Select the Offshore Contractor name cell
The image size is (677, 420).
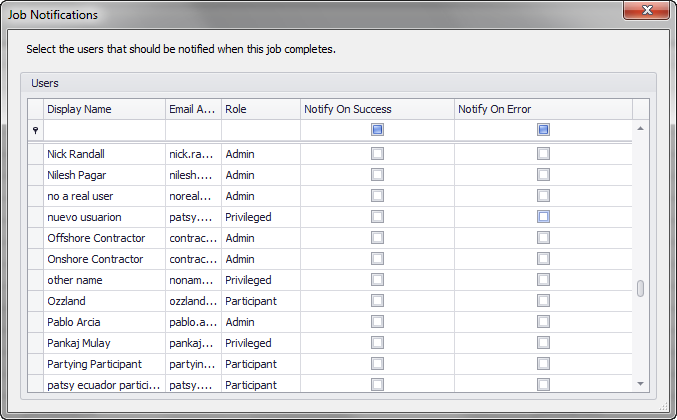(104, 238)
